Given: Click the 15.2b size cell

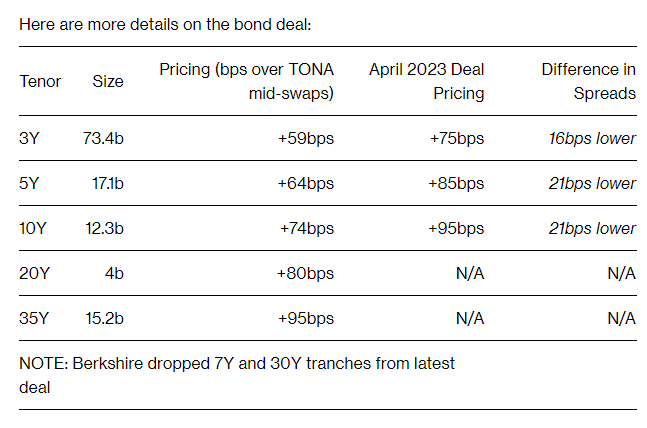Looking at the screenshot, I should (x=104, y=318).
